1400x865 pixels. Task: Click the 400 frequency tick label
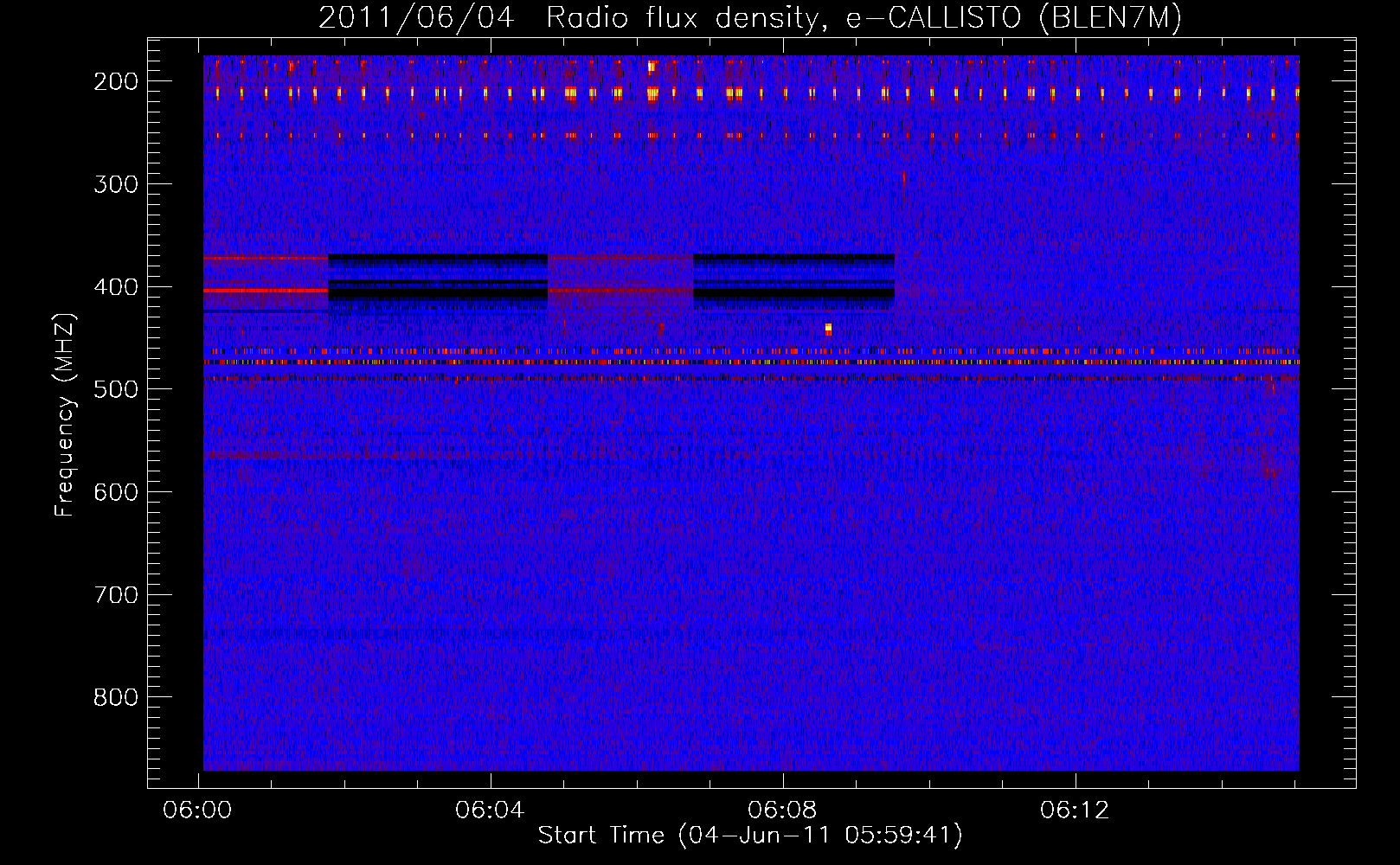coord(116,287)
